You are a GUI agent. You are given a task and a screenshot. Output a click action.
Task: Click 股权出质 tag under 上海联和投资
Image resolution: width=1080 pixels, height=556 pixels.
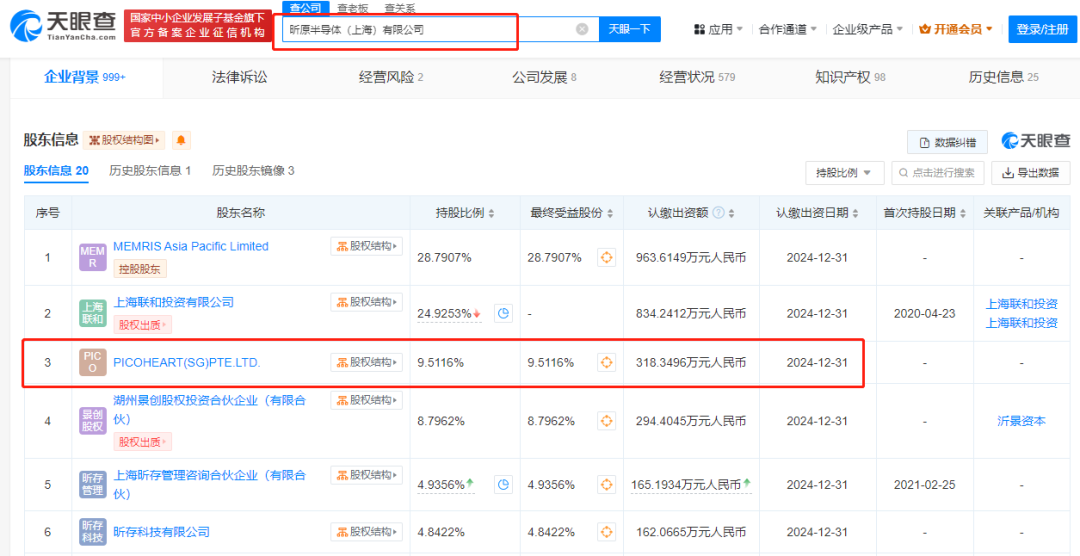pyautogui.click(x=143, y=325)
